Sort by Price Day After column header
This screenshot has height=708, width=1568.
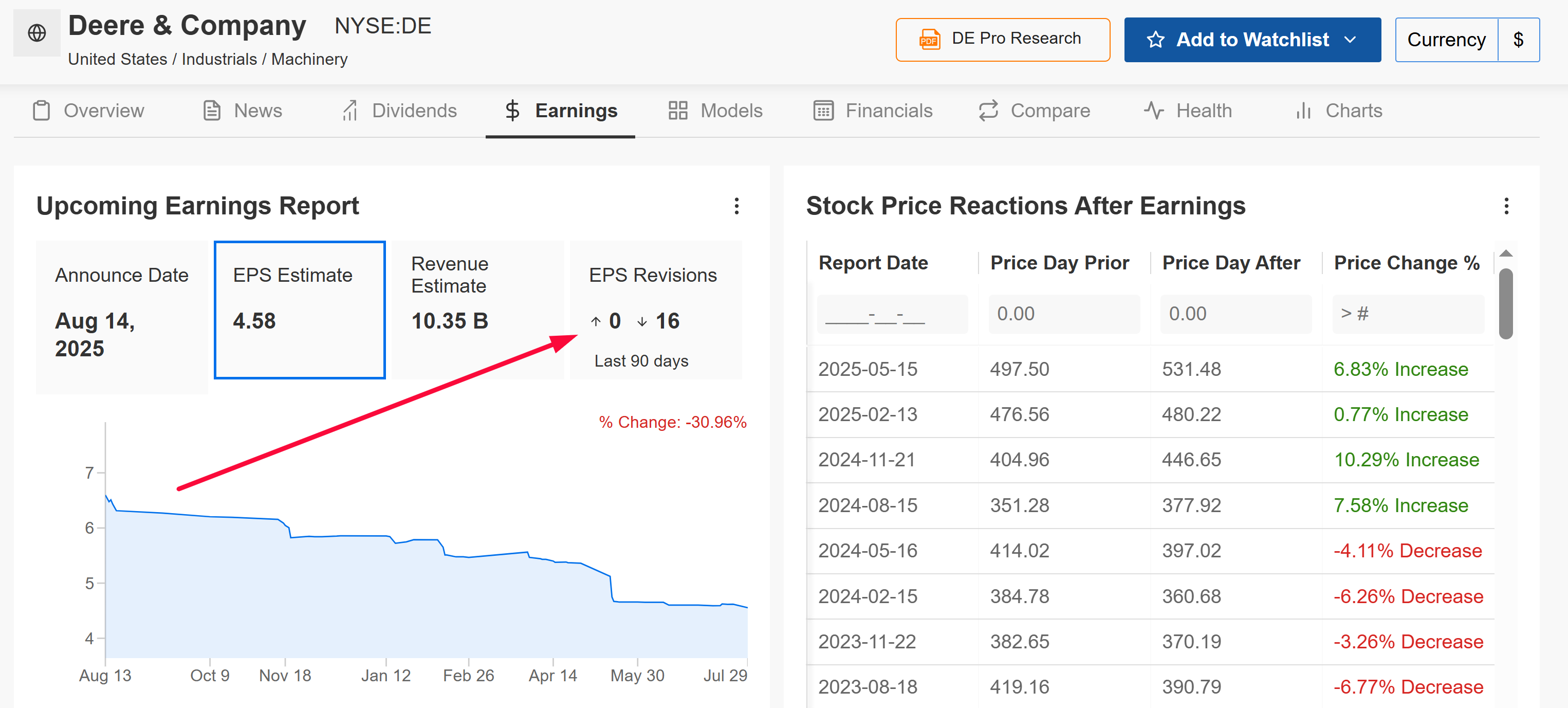click(x=1231, y=263)
